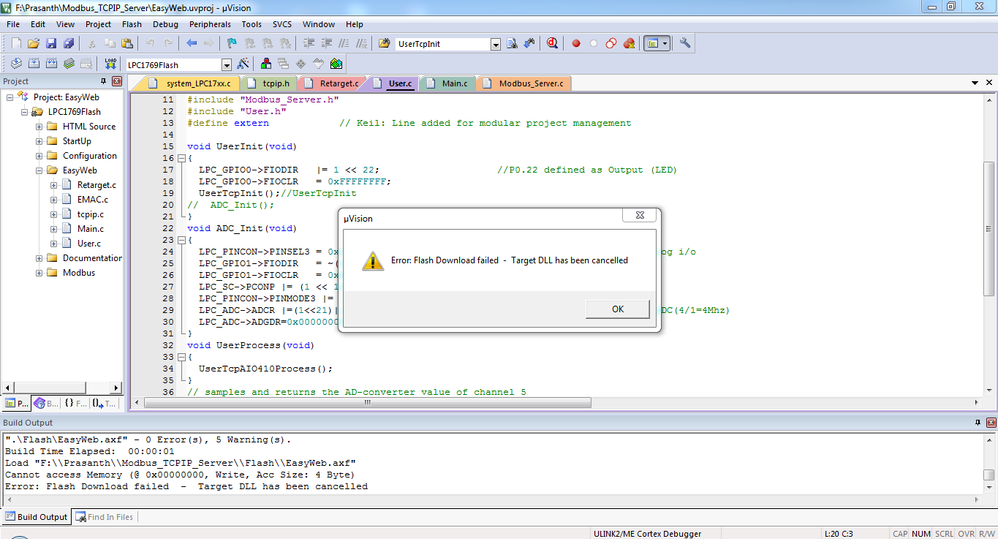
Task: Open Batch Build with the stacked layers icon
Action: pos(68,64)
